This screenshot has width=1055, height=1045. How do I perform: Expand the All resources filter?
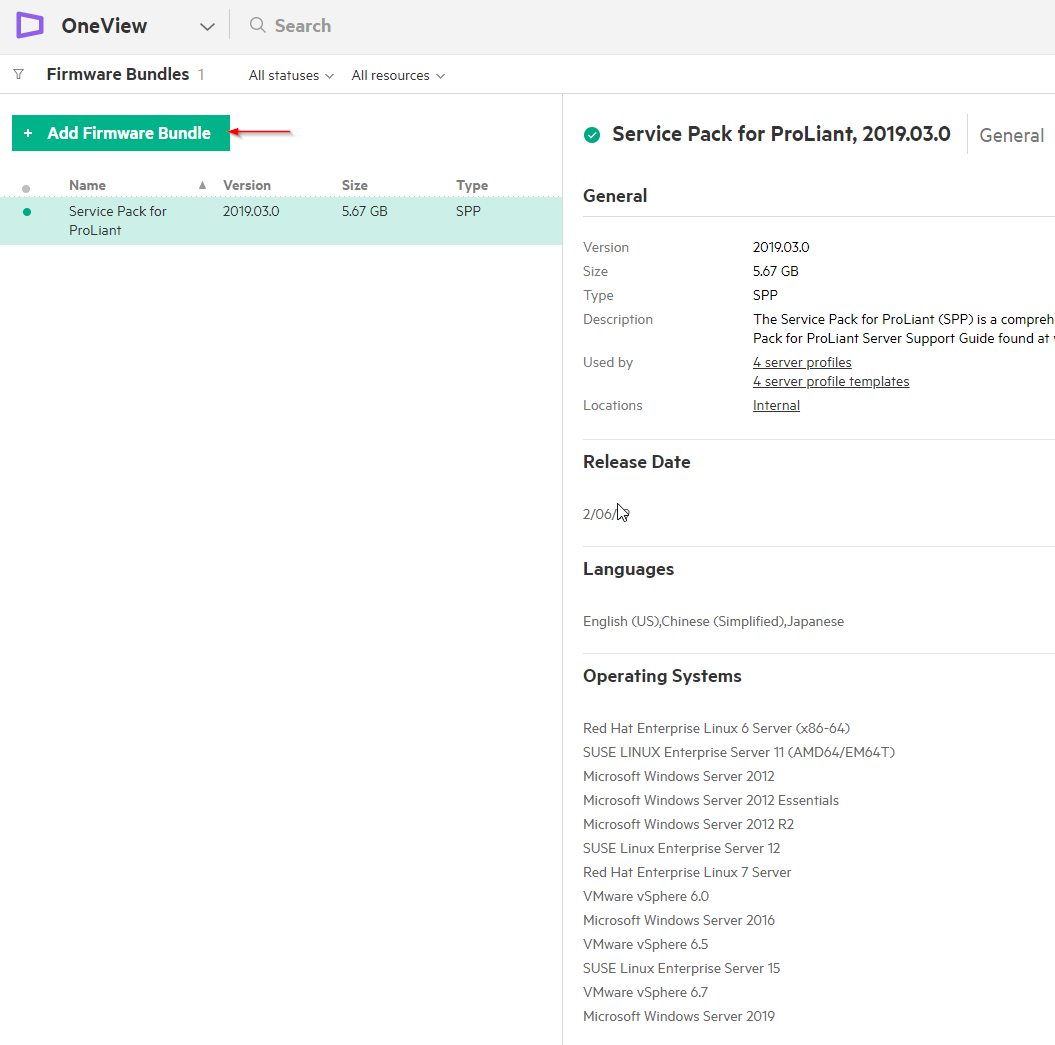tap(398, 75)
